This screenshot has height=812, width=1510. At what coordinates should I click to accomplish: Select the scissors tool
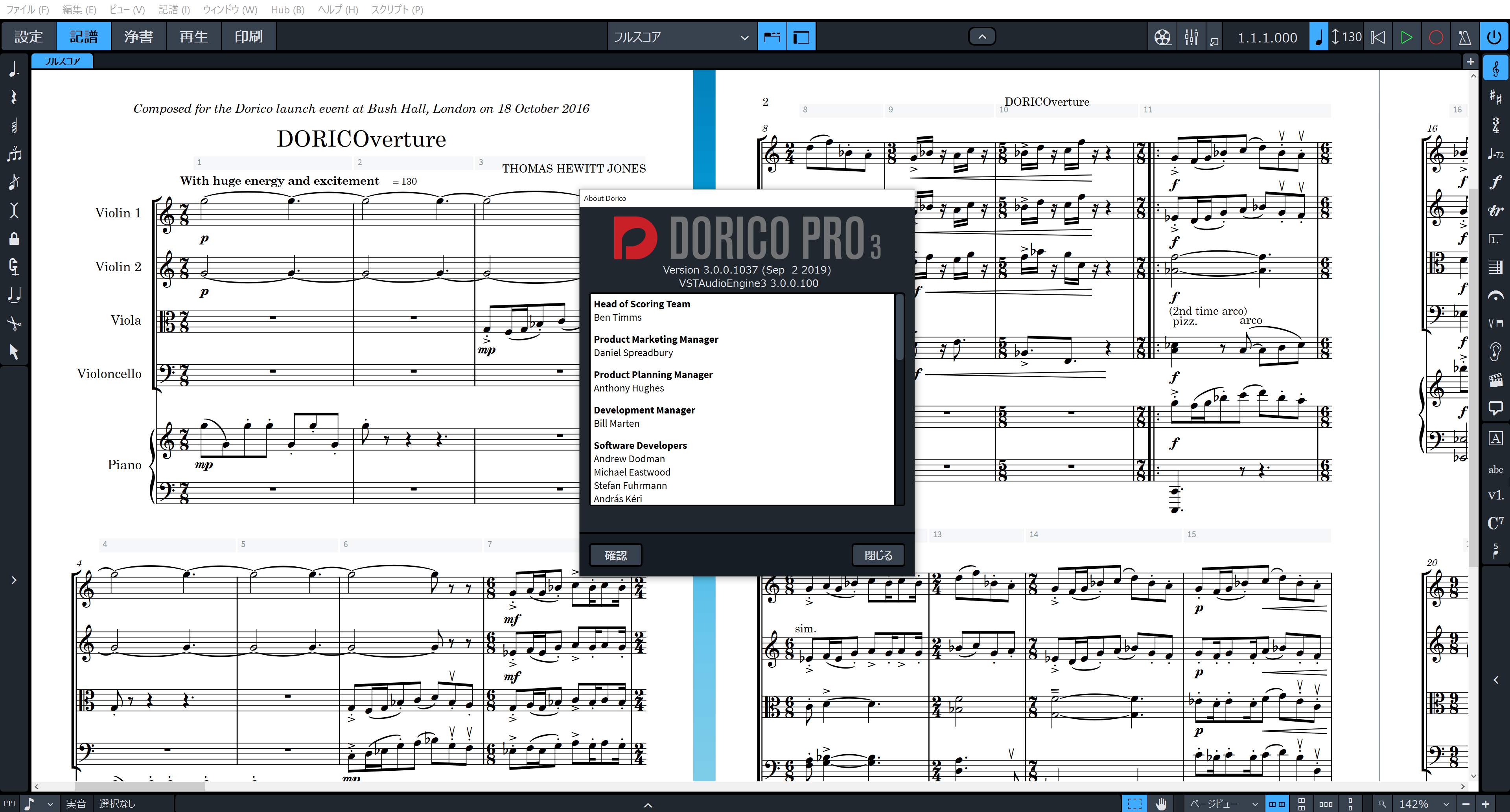point(14,323)
